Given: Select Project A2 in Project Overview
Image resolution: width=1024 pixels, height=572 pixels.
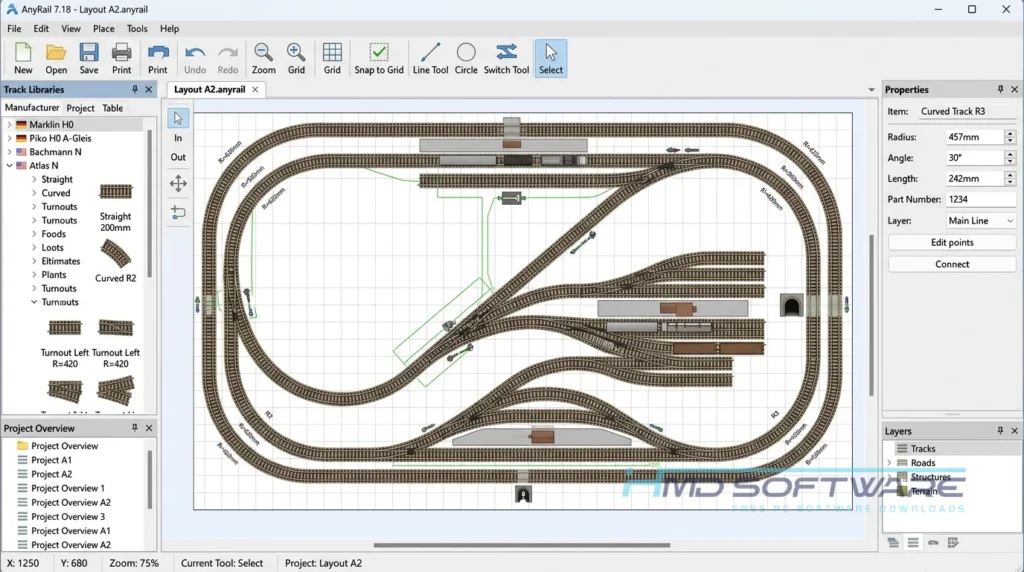Looking at the screenshot, I should pos(52,474).
